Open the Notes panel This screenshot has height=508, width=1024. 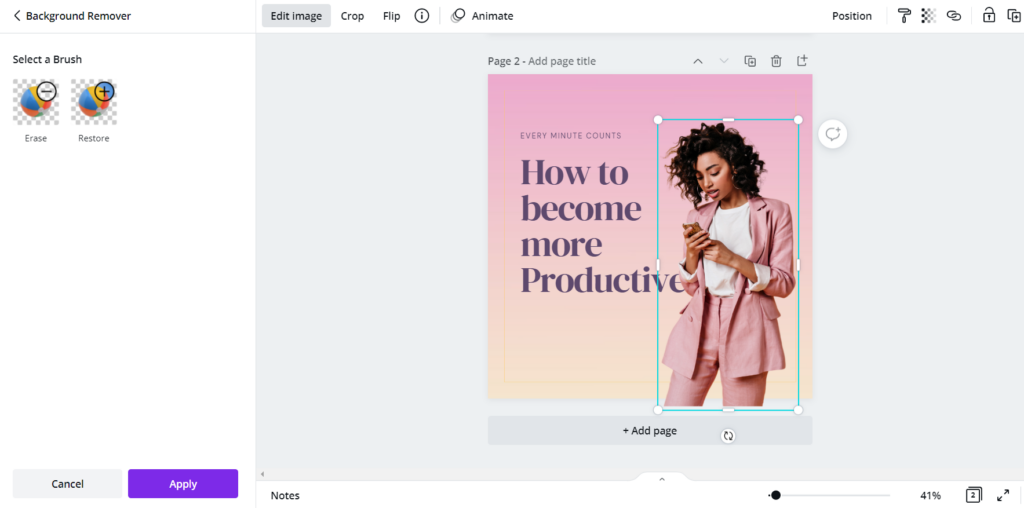pyautogui.click(x=285, y=496)
